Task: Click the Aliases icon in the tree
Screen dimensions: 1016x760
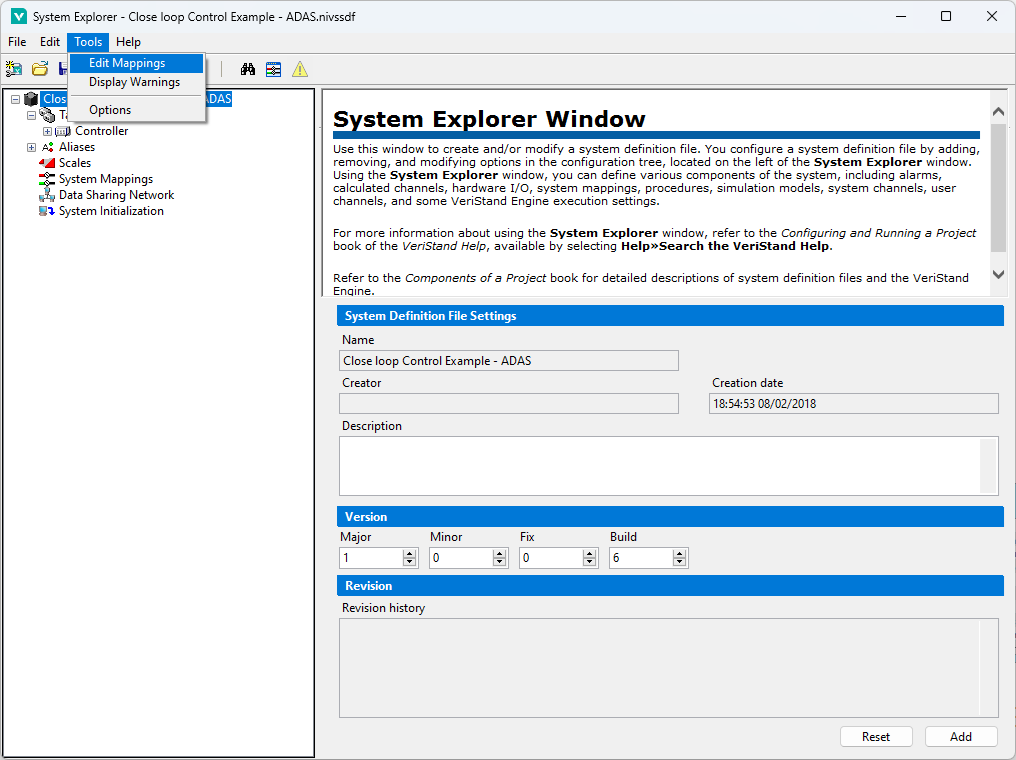Action: [47, 147]
